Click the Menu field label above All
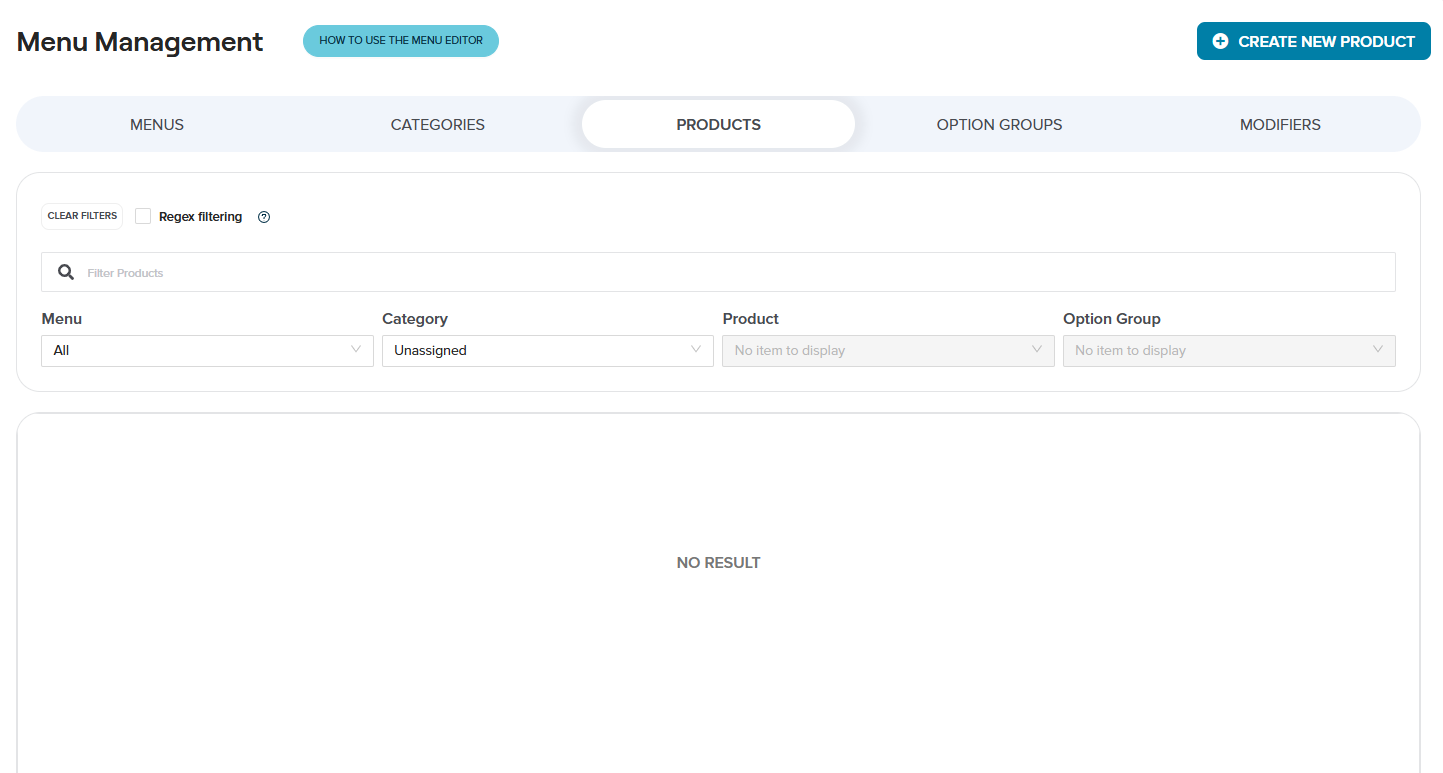Viewport: 1443px width, 773px height. [x=62, y=319]
